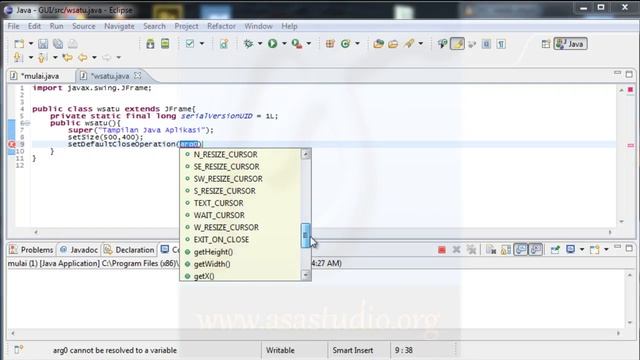Image resolution: width=640 pixels, height=360 pixels.
Task: Switch to the Problems tab
Action: point(32,250)
